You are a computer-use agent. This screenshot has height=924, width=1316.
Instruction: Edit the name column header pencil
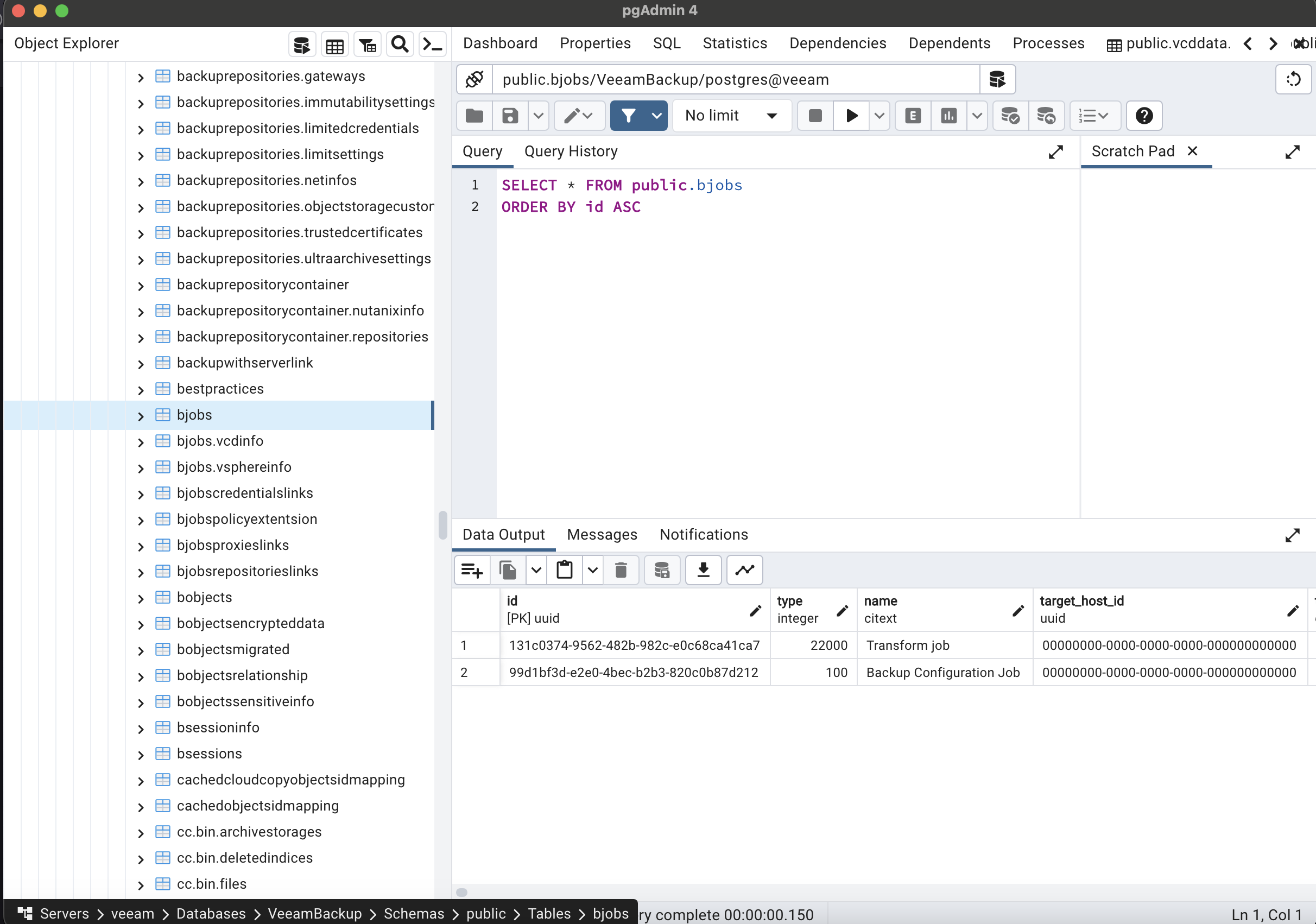coord(1017,610)
